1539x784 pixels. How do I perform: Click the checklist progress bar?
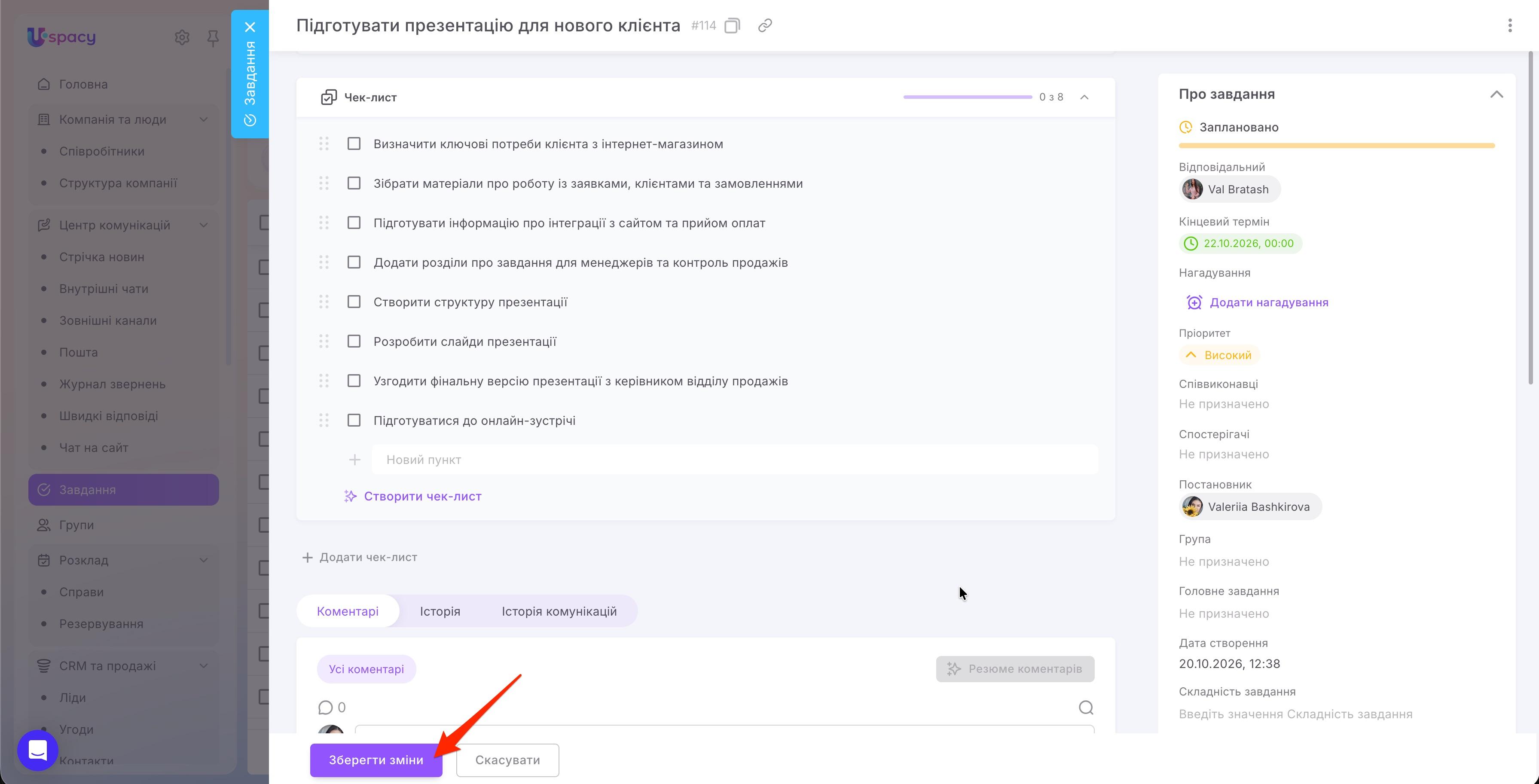967,98
